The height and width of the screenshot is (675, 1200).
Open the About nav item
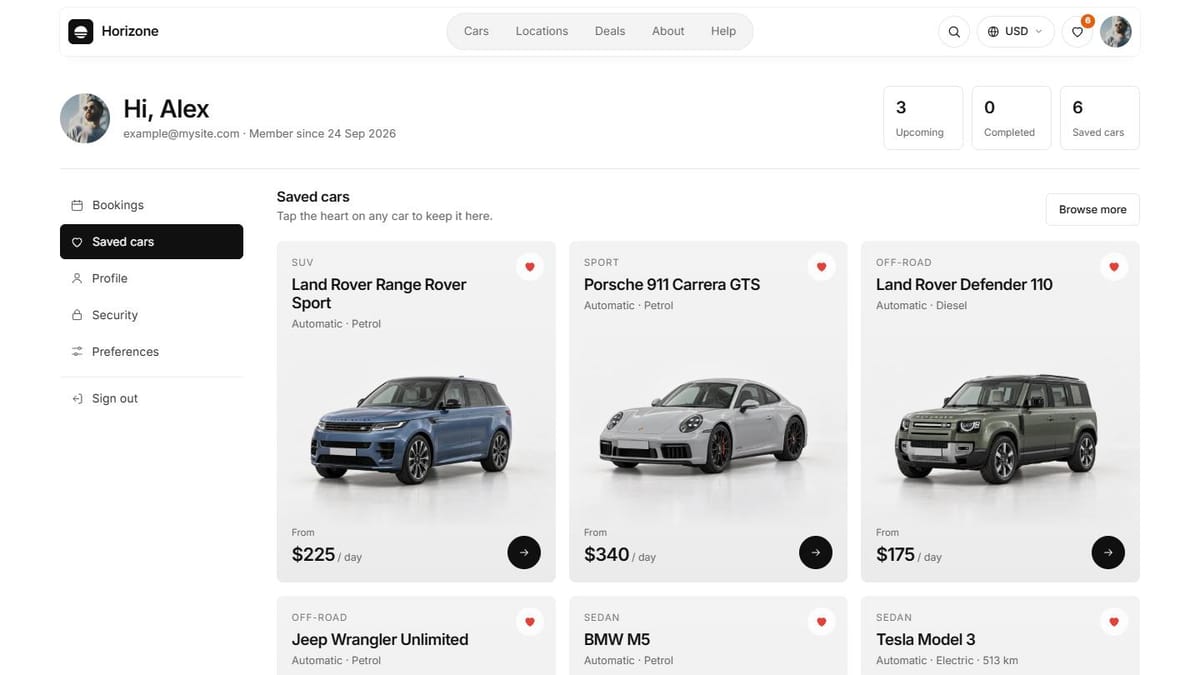[x=668, y=31]
